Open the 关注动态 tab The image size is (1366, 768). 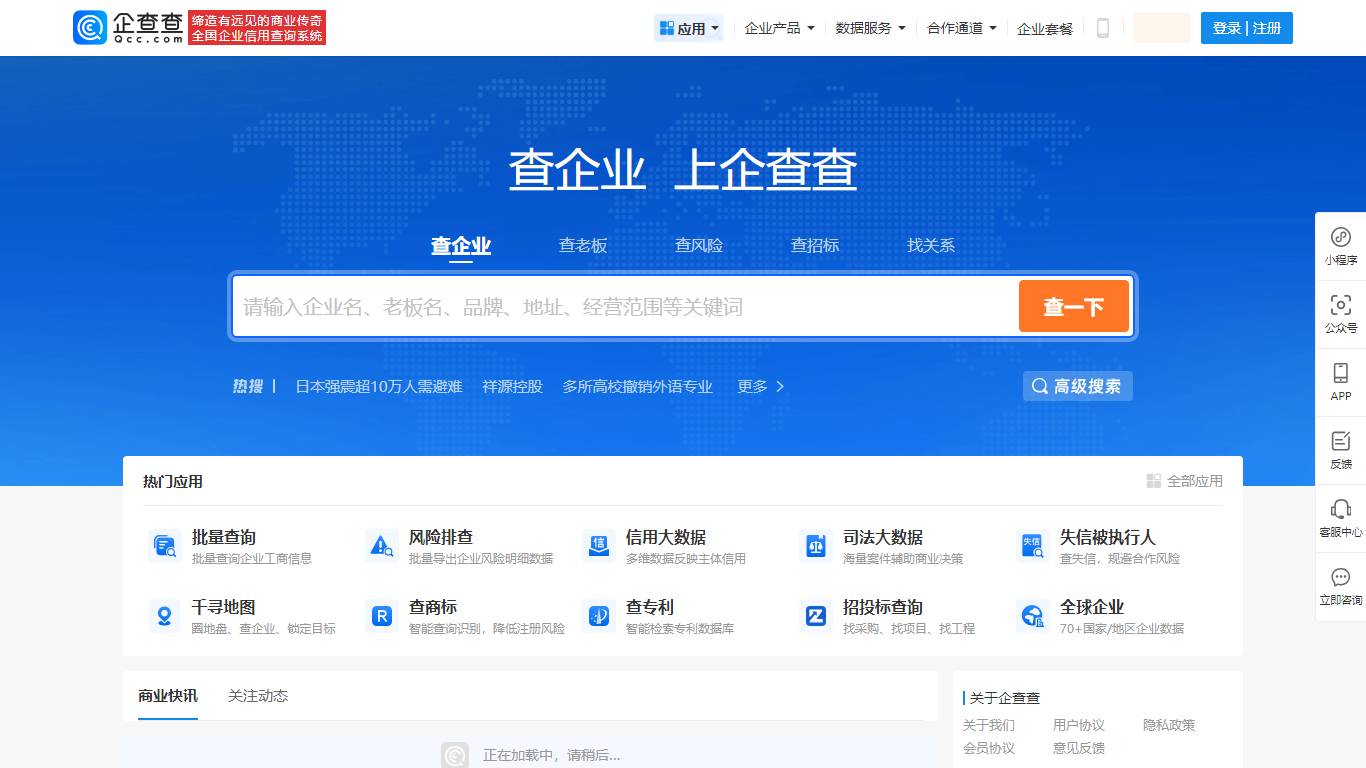[x=257, y=695]
